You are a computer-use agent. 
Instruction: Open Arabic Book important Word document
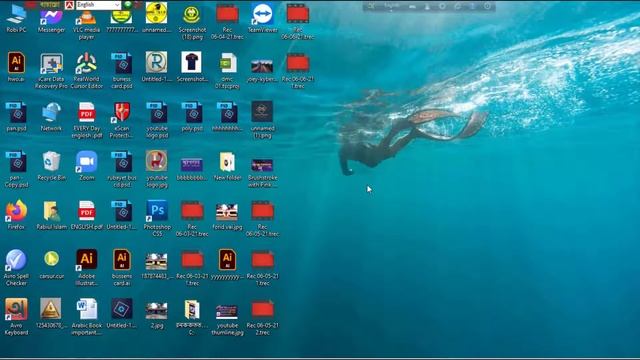(87, 316)
